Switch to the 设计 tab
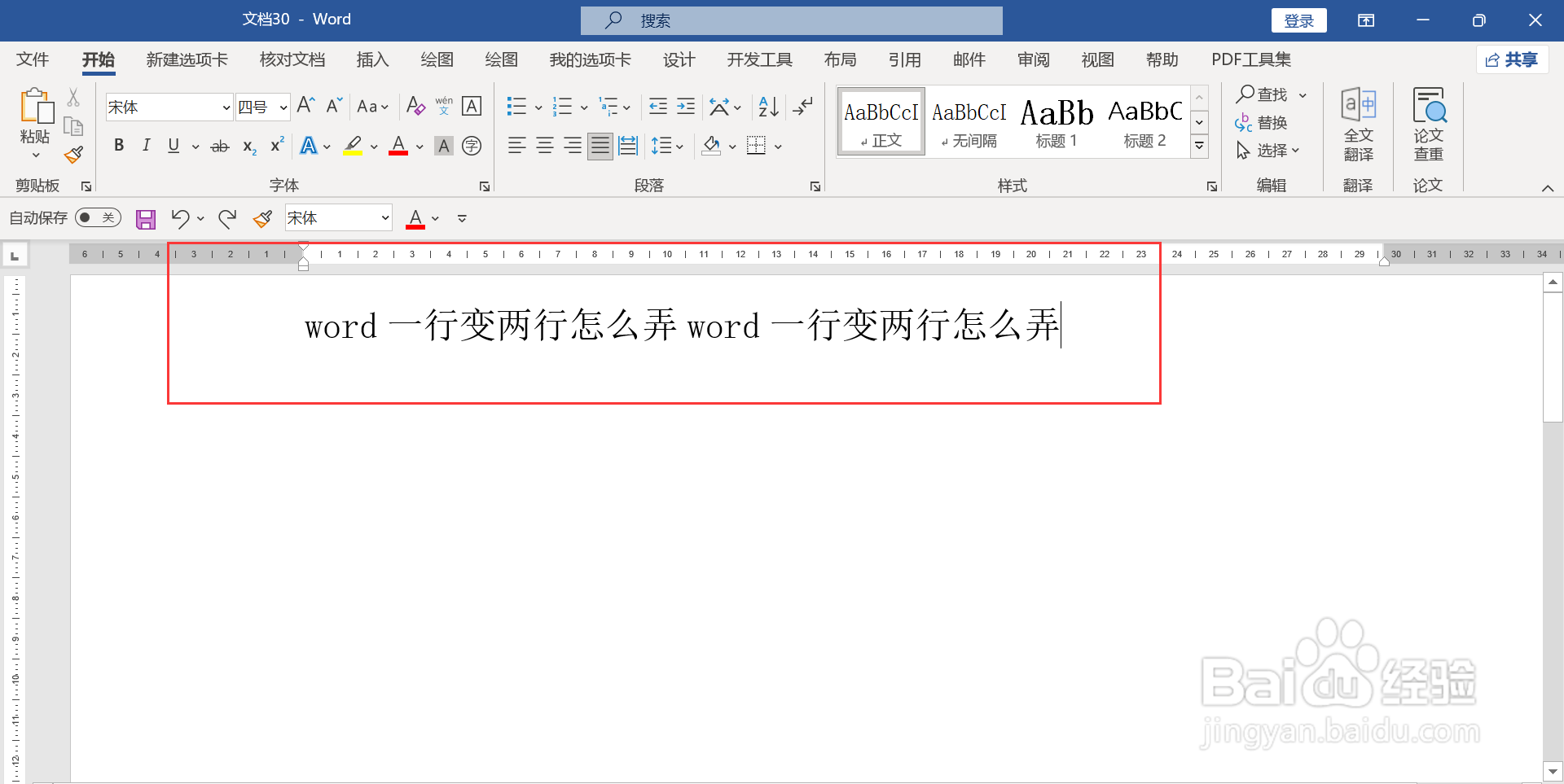1564x784 pixels. [x=679, y=59]
